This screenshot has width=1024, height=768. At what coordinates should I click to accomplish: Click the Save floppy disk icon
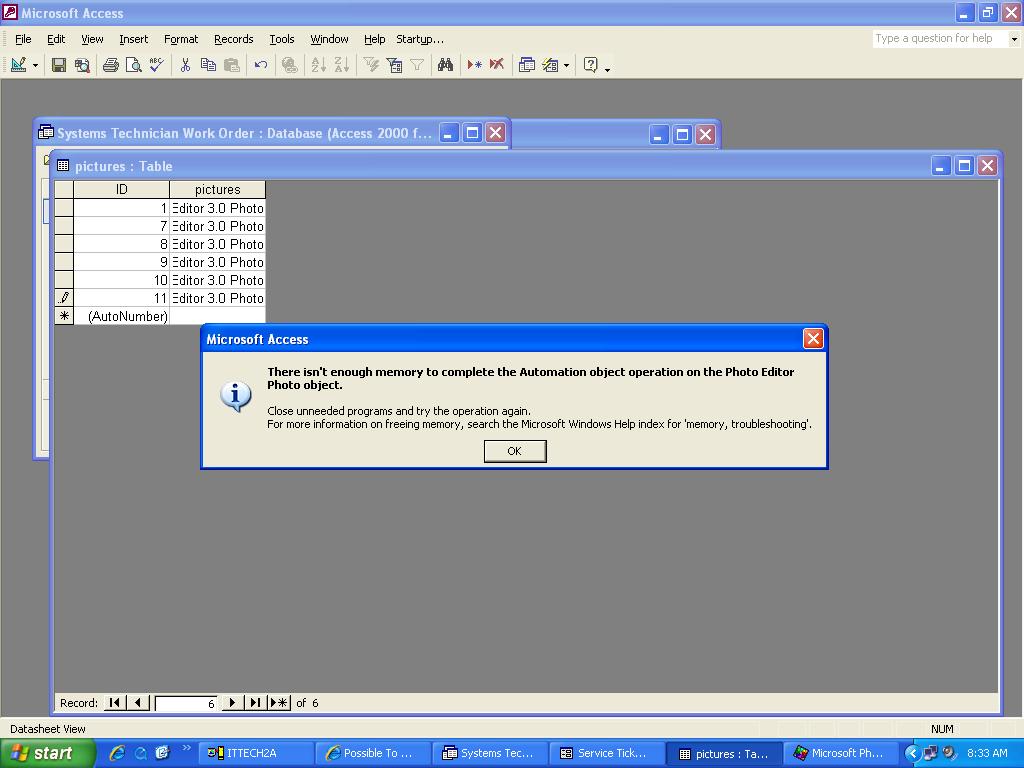(59, 65)
